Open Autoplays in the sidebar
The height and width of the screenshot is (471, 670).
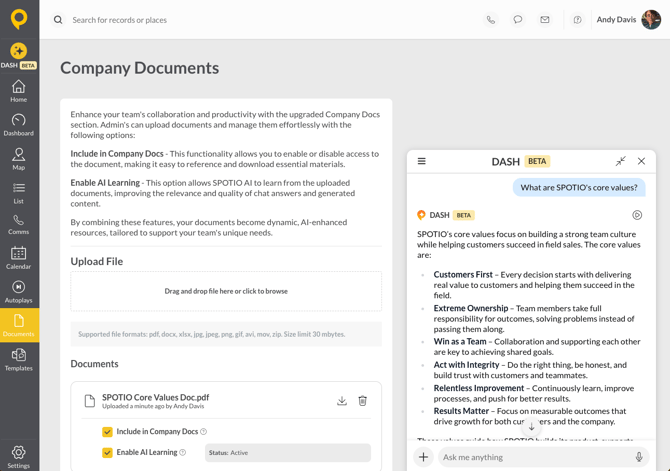pos(18,292)
